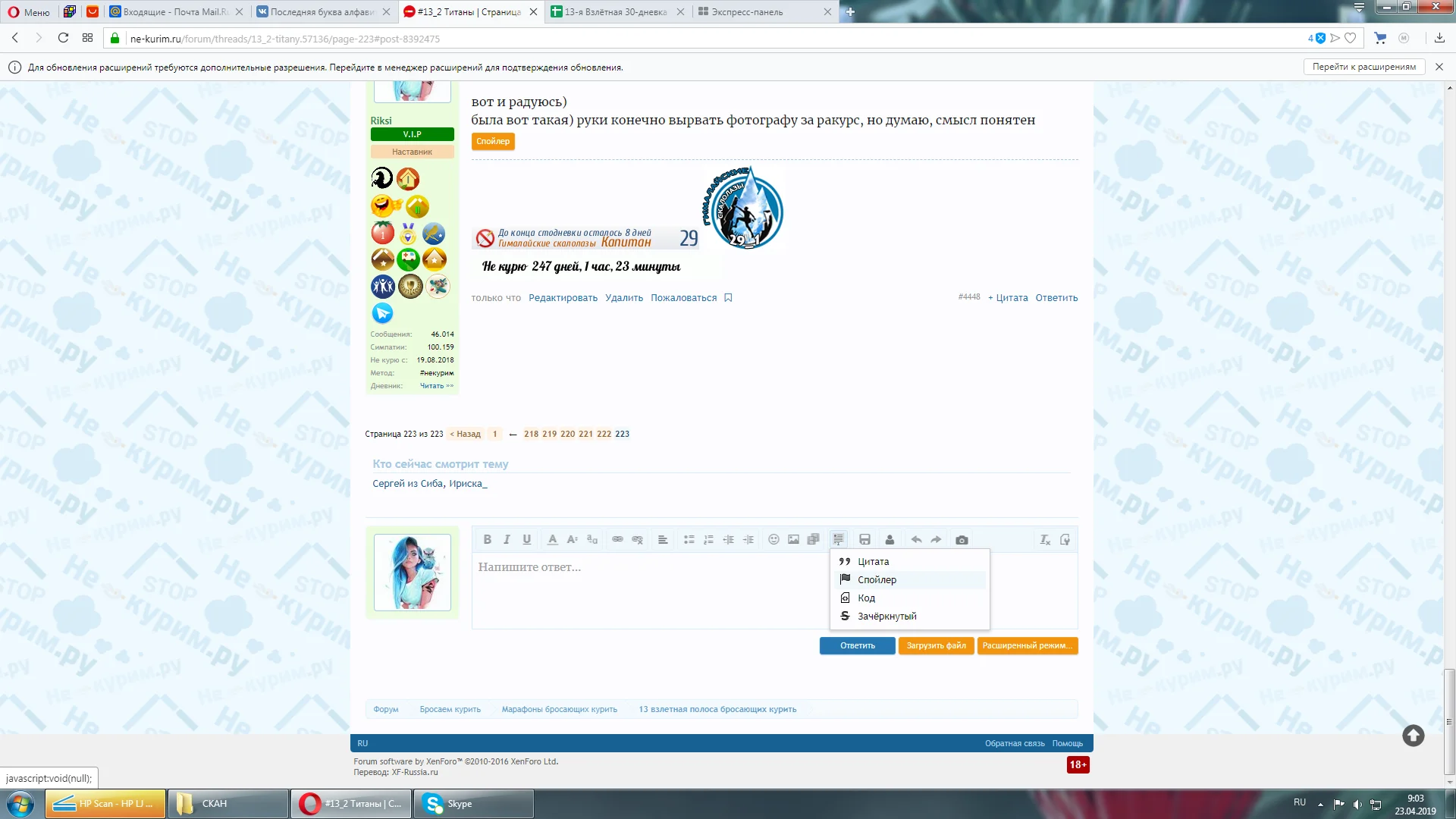
Task: Toggle bookmark icon next to Пожаловаться
Action: tap(728, 298)
